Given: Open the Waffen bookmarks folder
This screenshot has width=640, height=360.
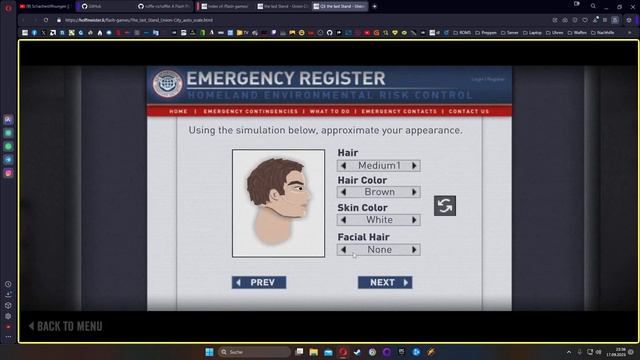Looking at the screenshot, I should (578, 33).
